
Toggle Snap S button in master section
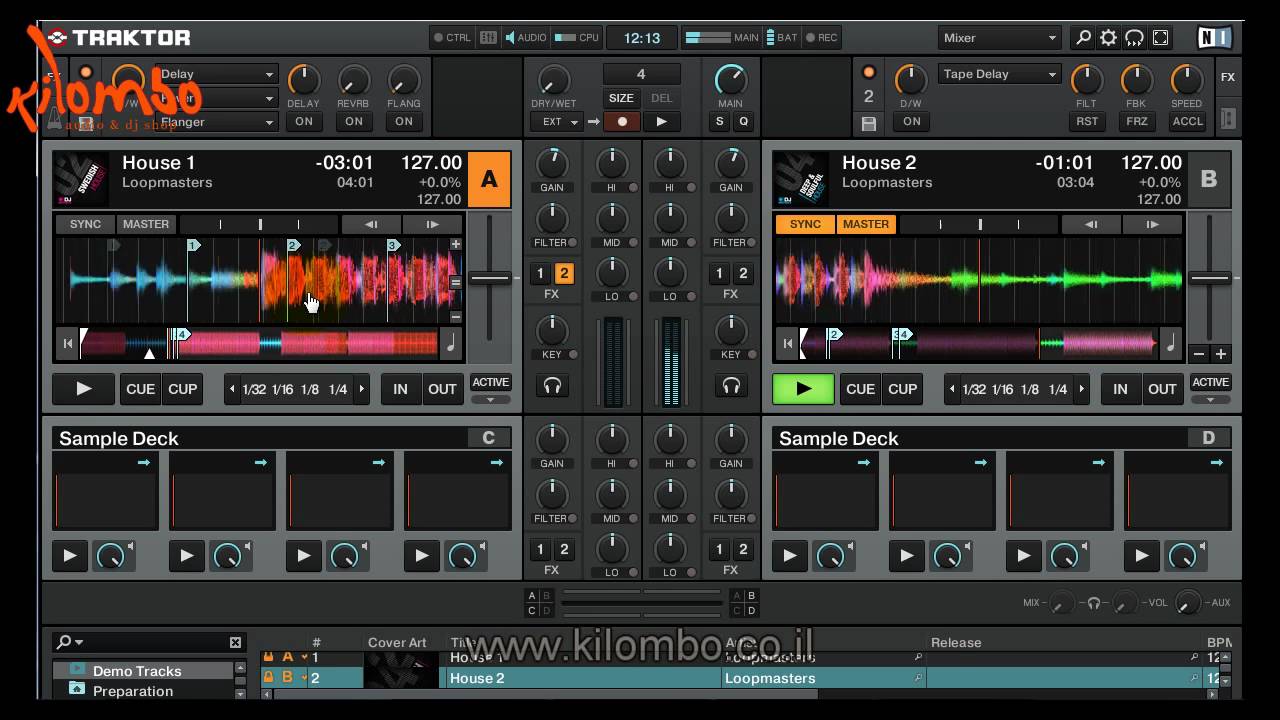pos(719,121)
